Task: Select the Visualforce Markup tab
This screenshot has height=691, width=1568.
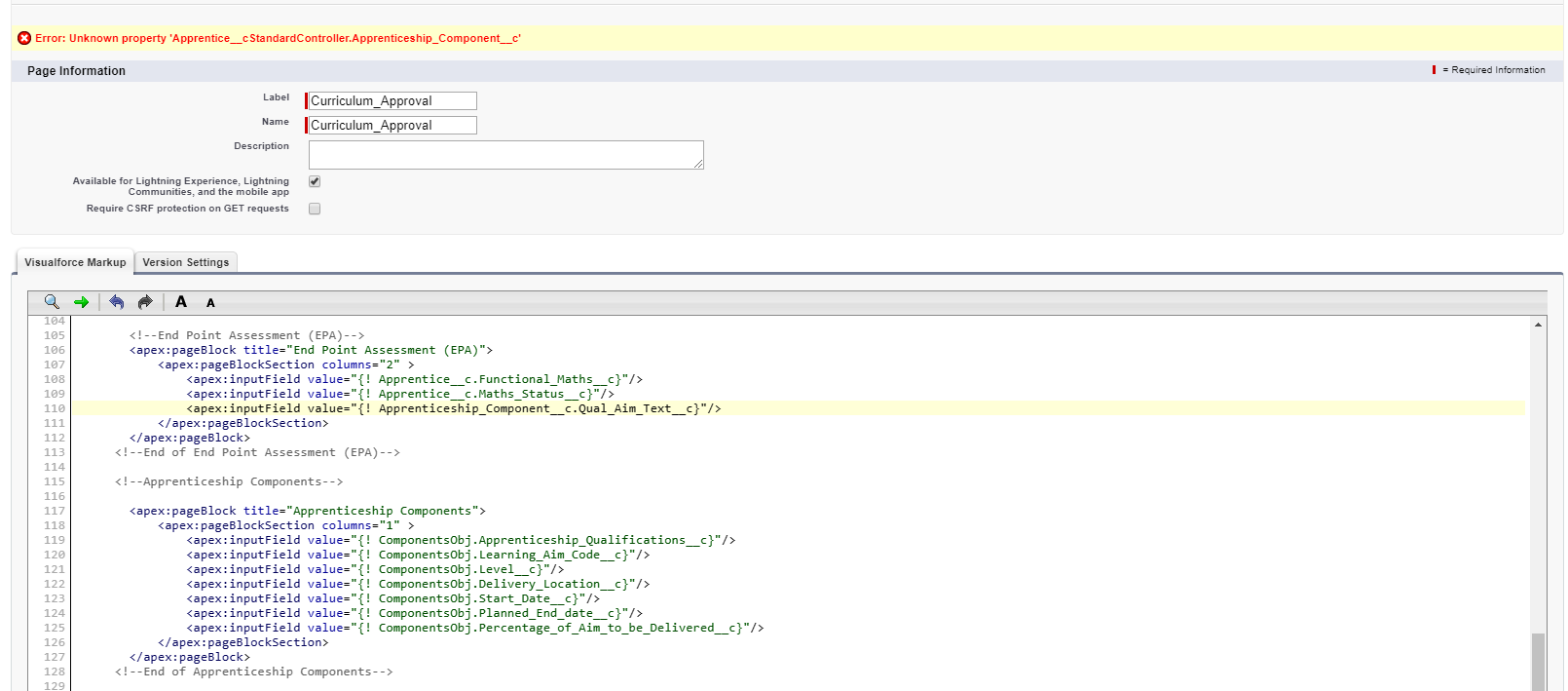Action: (x=75, y=262)
